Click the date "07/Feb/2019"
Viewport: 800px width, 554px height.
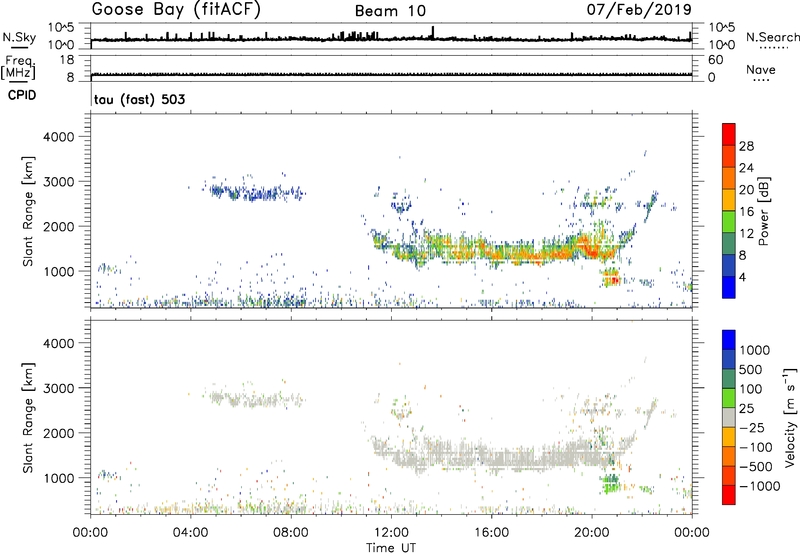point(639,10)
